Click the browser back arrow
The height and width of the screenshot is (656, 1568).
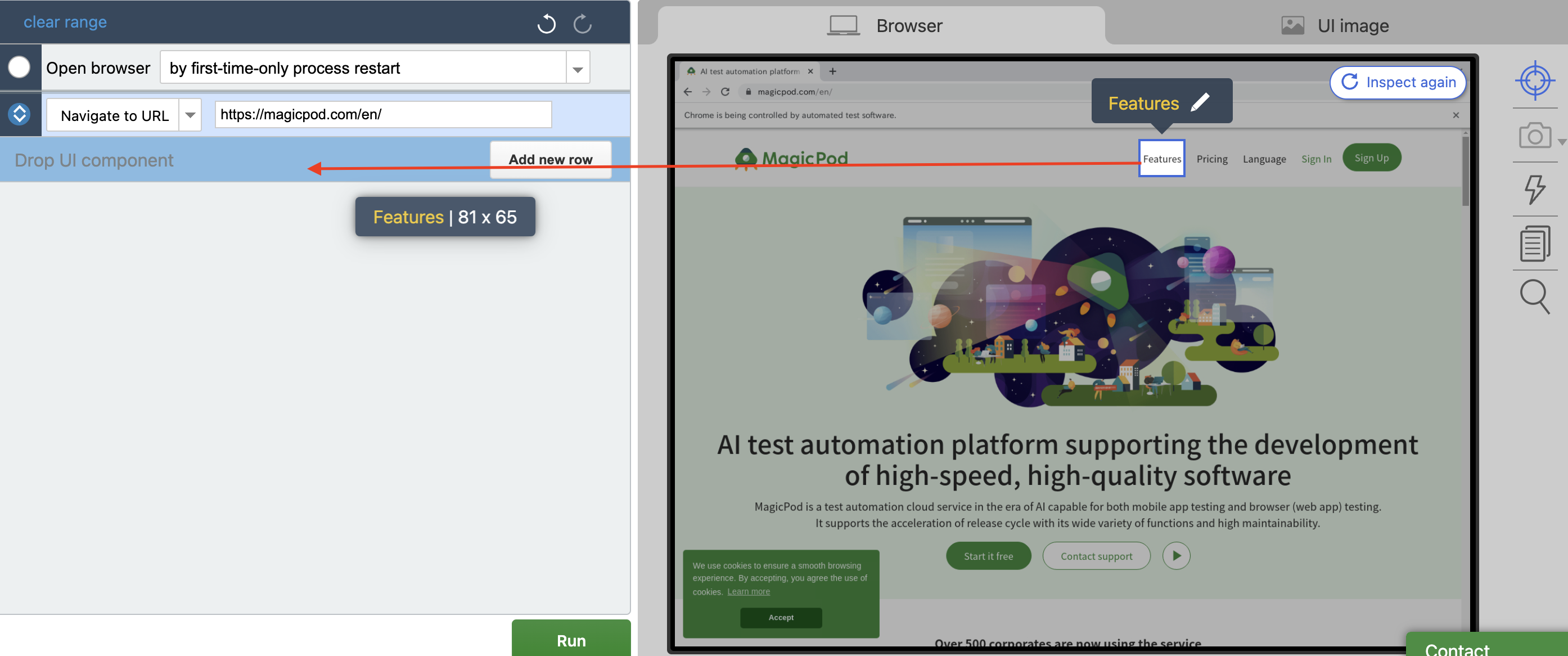click(x=687, y=92)
